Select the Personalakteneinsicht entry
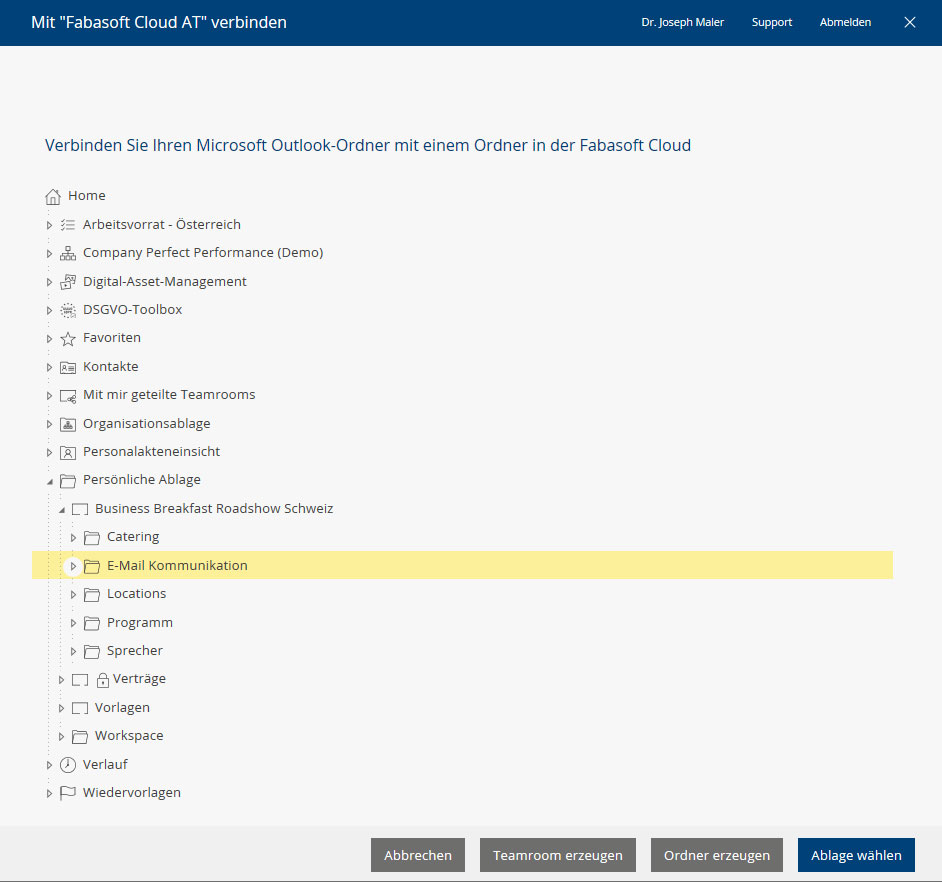This screenshot has height=882, width=942. coord(151,451)
